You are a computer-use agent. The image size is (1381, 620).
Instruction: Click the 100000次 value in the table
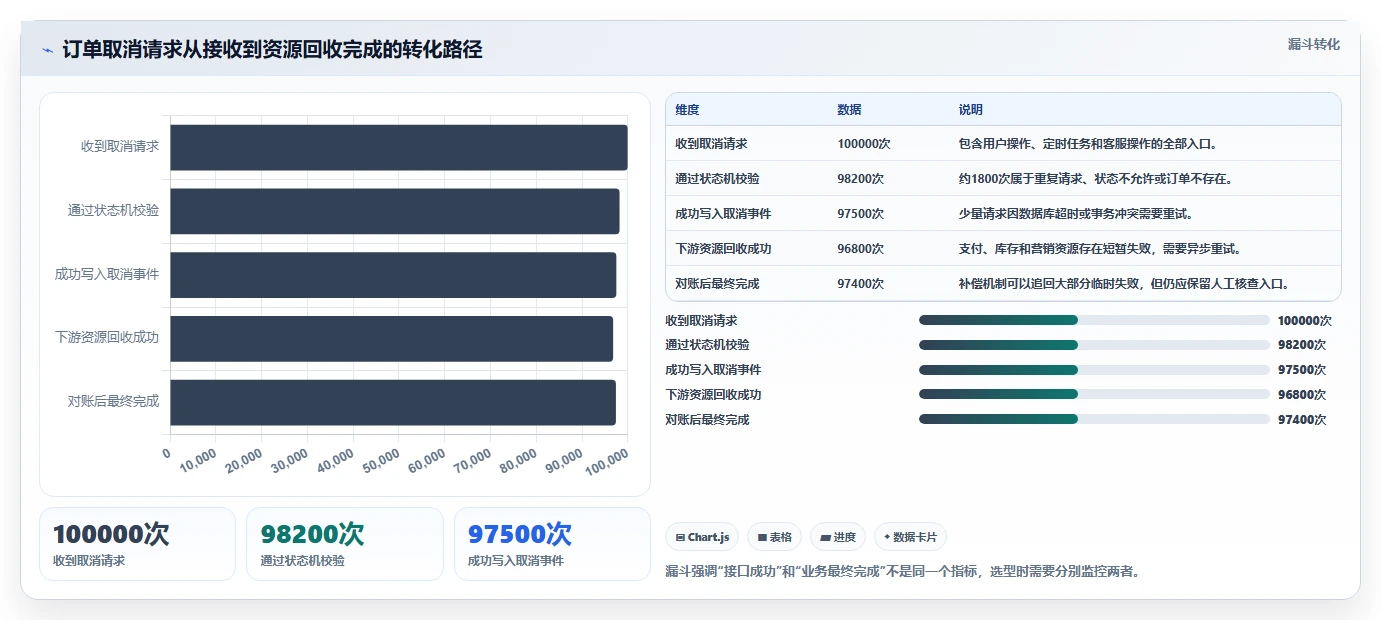click(864, 144)
